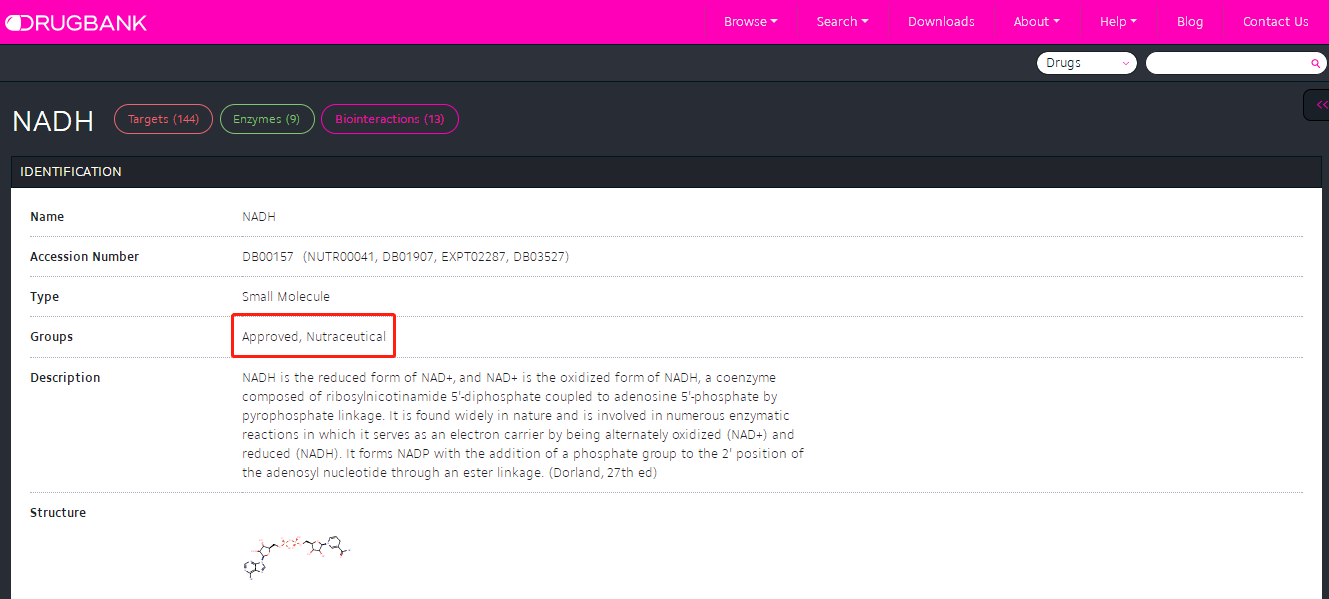This screenshot has height=599, width=1329.
Task: Click the NADH molecular structure image
Action: point(298,553)
